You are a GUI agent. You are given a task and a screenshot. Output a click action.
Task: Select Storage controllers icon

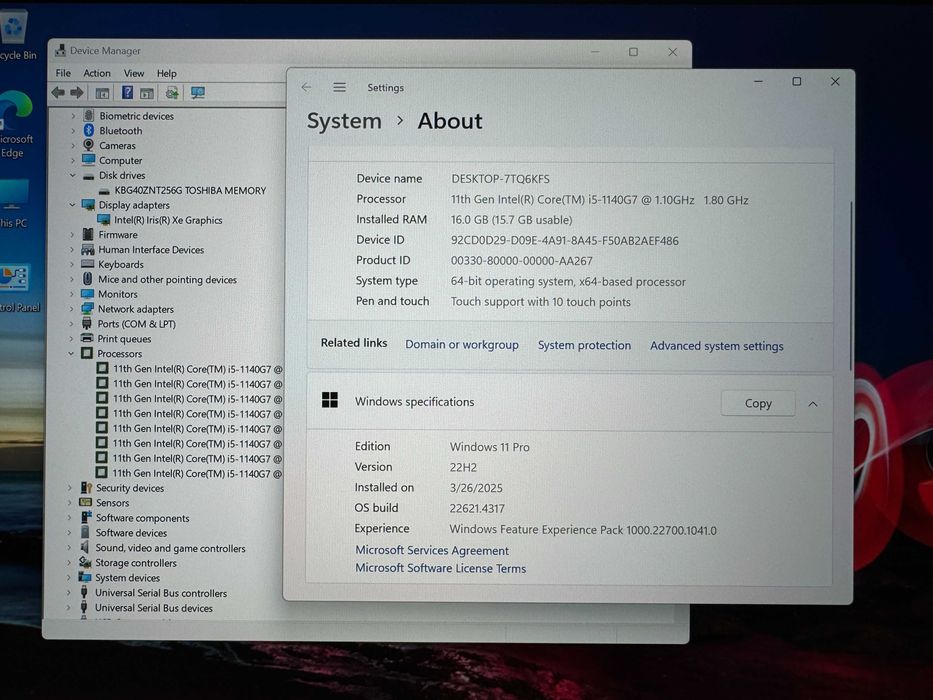pyautogui.click(x=85, y=562)
